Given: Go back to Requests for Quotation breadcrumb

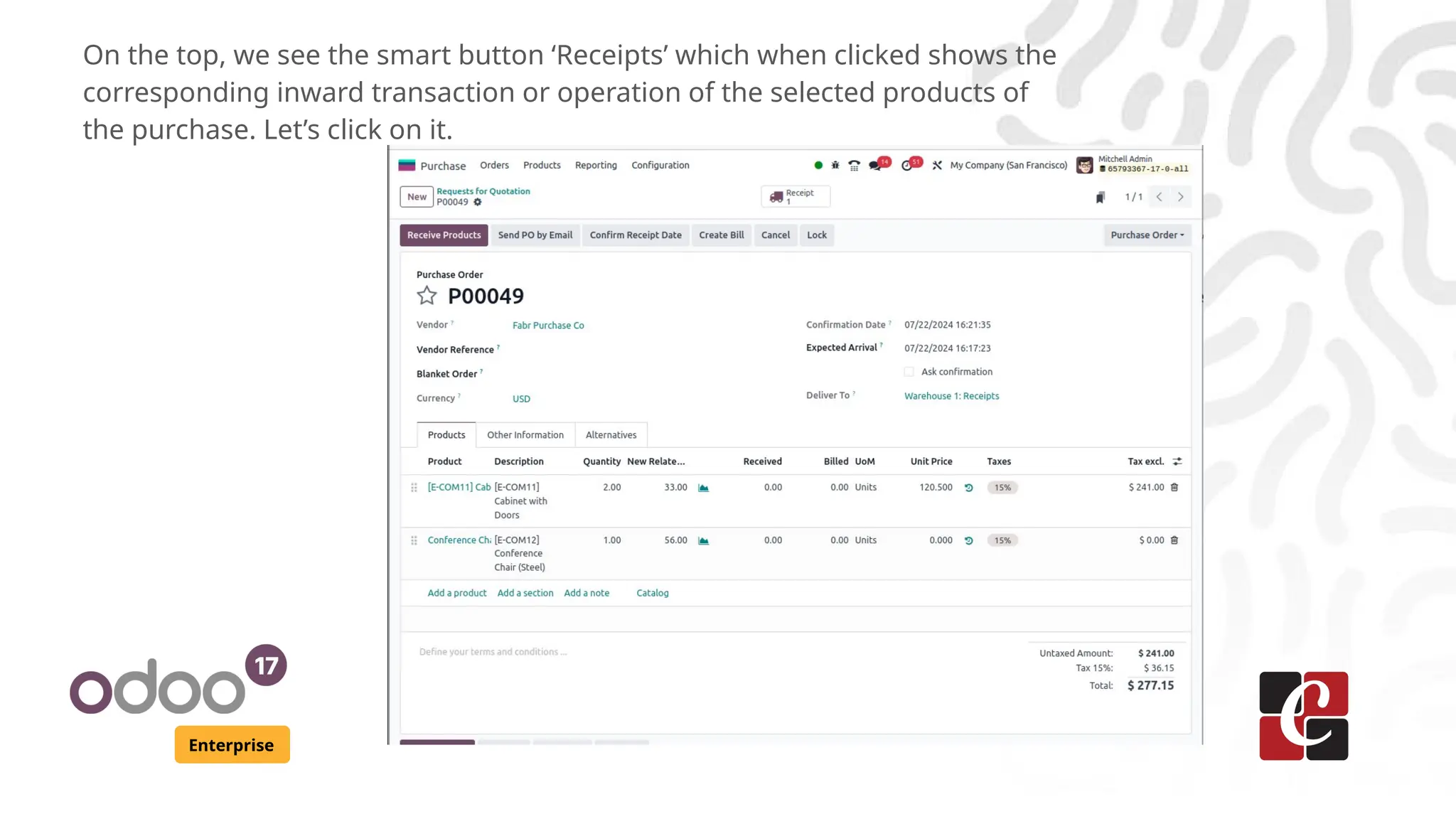Looking at the screenshot, I should [483, 191].
